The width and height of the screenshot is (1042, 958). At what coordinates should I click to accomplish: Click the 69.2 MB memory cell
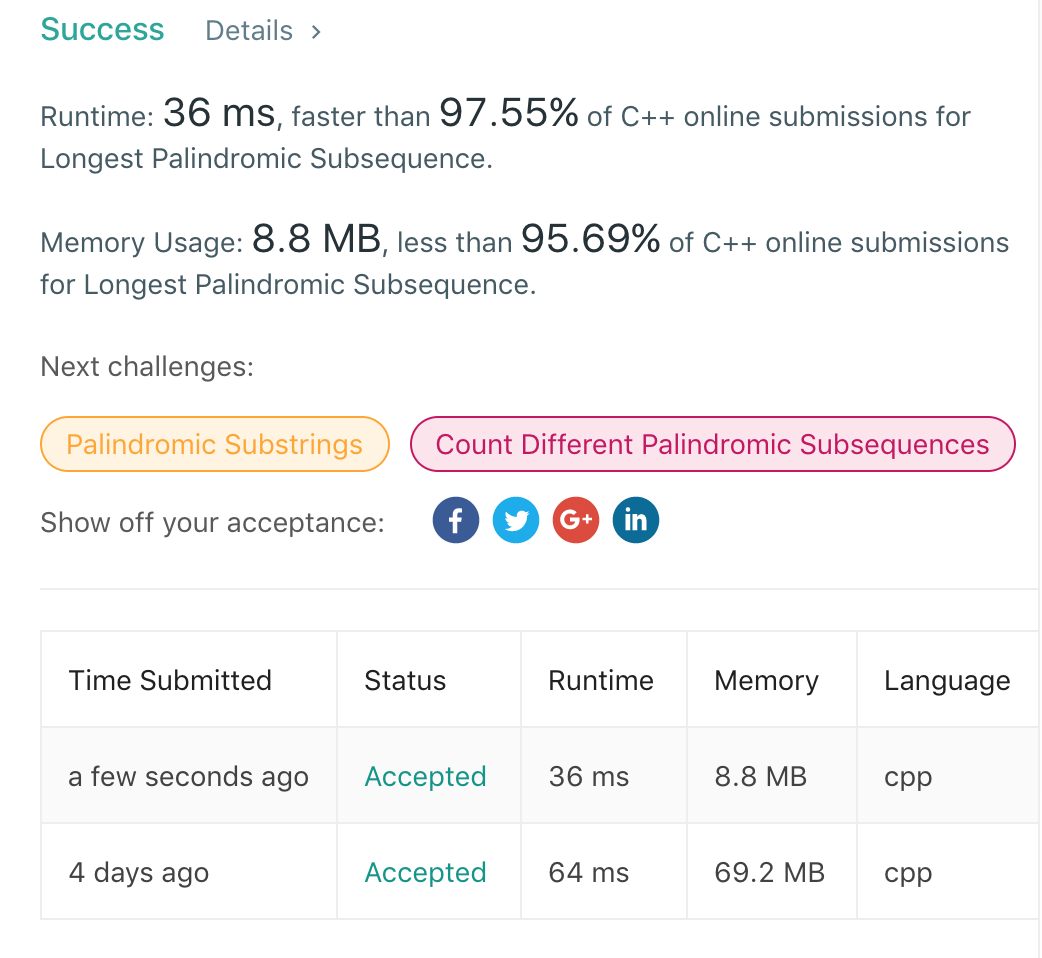tap(769, 873)
